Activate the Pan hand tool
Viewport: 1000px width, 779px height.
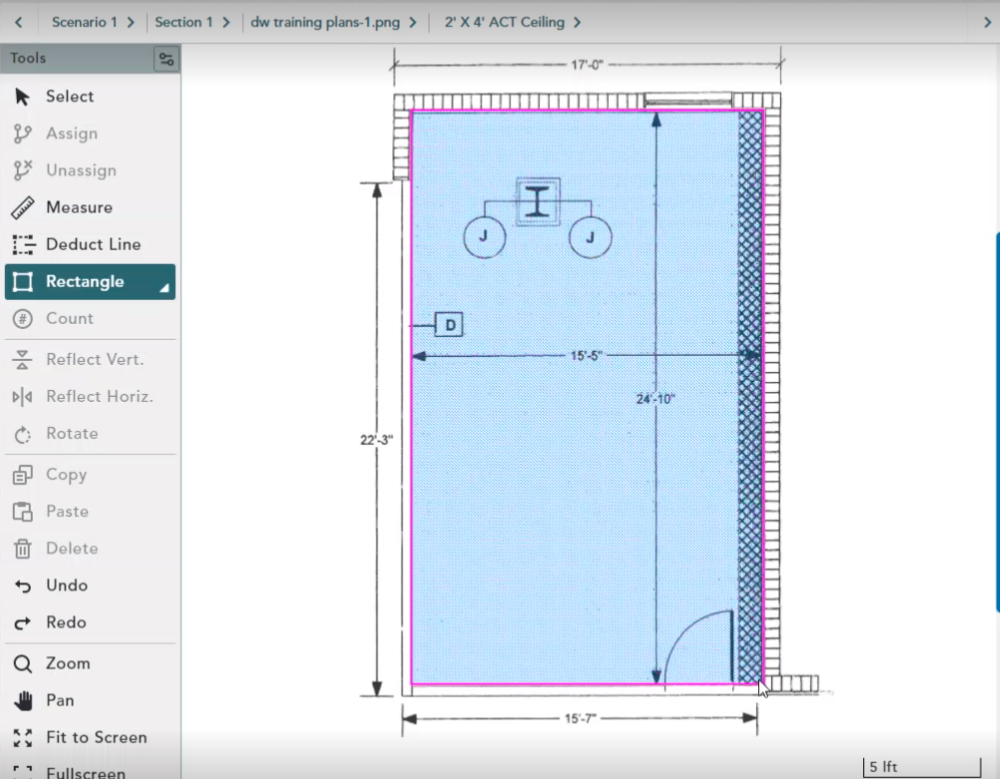tap(24, 701)
